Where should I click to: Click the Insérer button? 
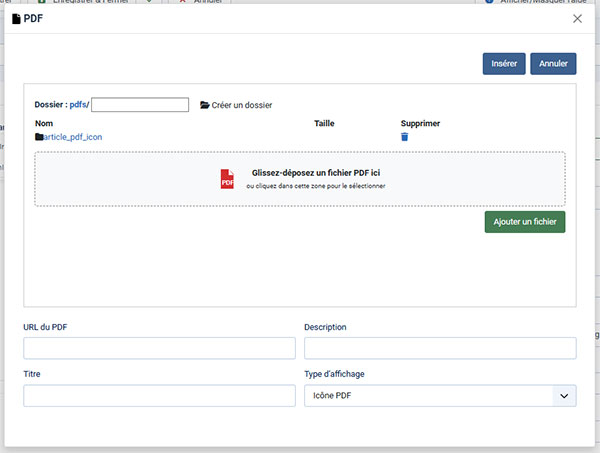[x=504, y=64]
